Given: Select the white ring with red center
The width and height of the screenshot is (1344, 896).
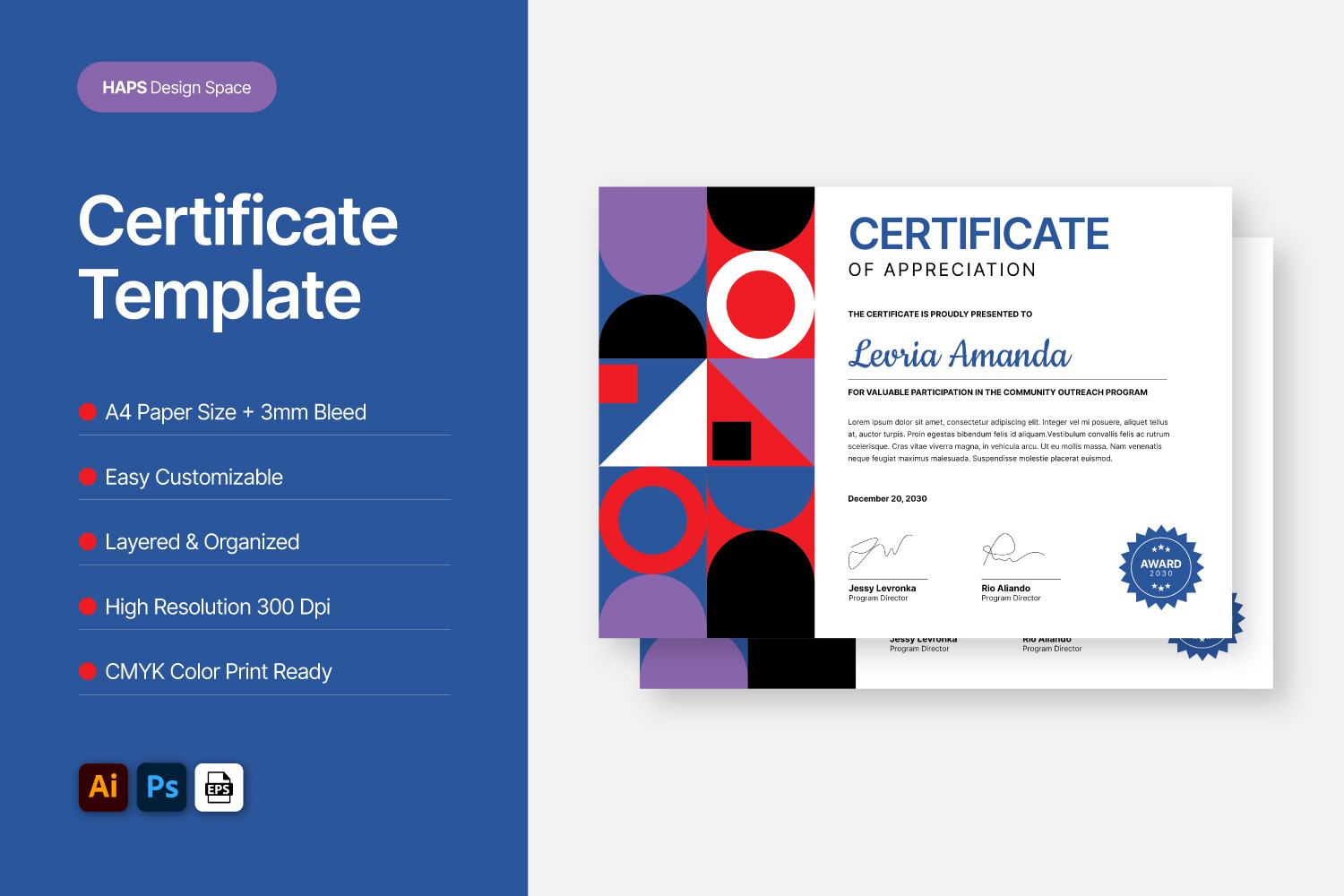Looking at the screenshot, I should (x=761, y=305).
